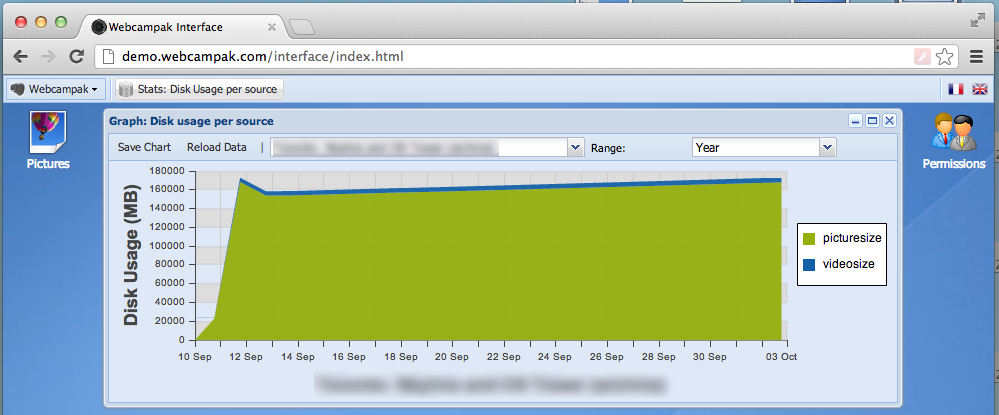
Task: Expand the Range Year dropdown
Action: point(827,148)
